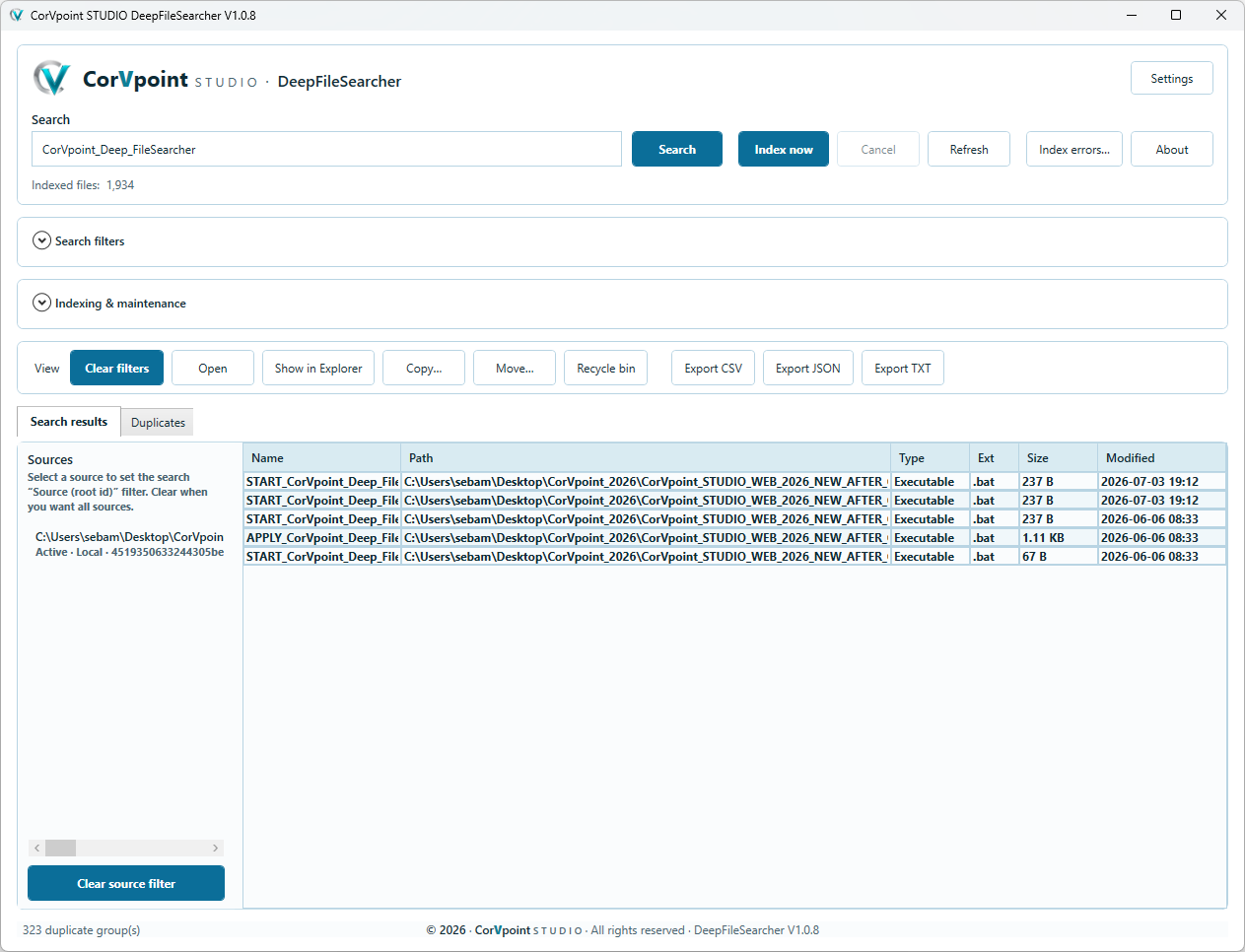This screenshot has height=952, width=1245.
Task: Click the title bar app icon
Action: 16,15
